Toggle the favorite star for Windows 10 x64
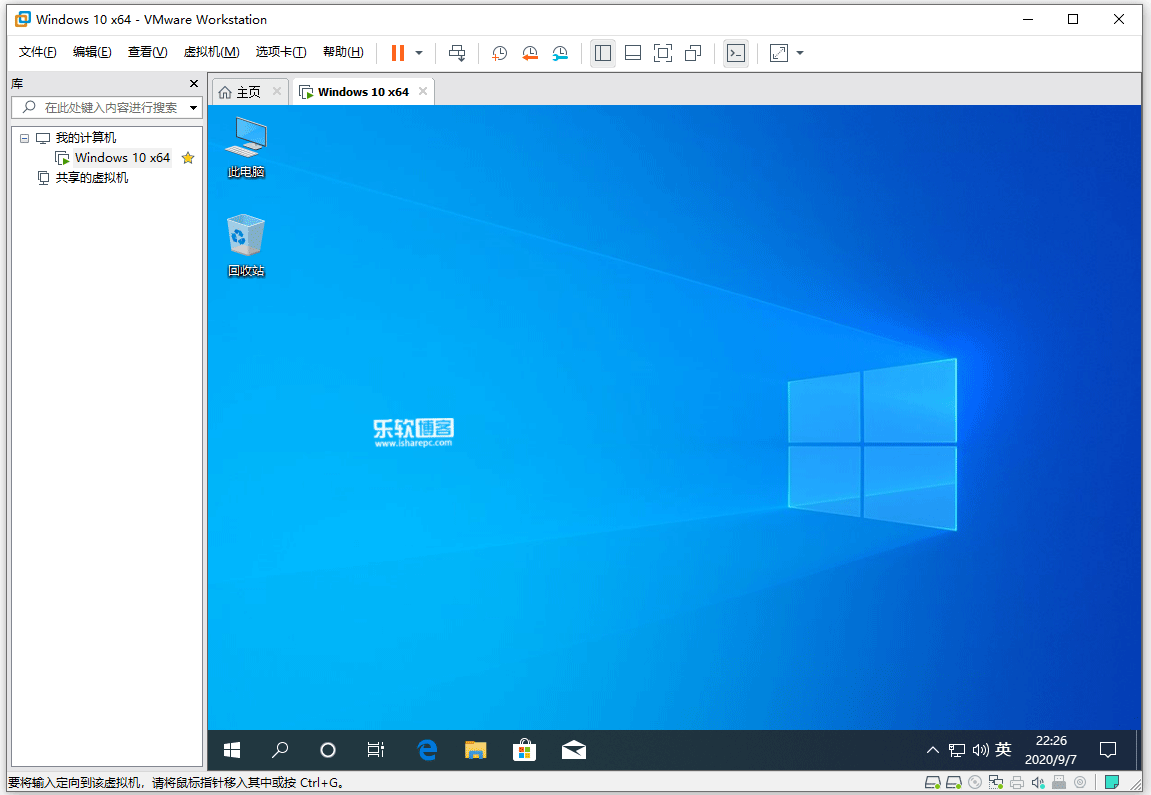Image resolution: width=1151 pixels, height=795 pixels. (188, 158)
